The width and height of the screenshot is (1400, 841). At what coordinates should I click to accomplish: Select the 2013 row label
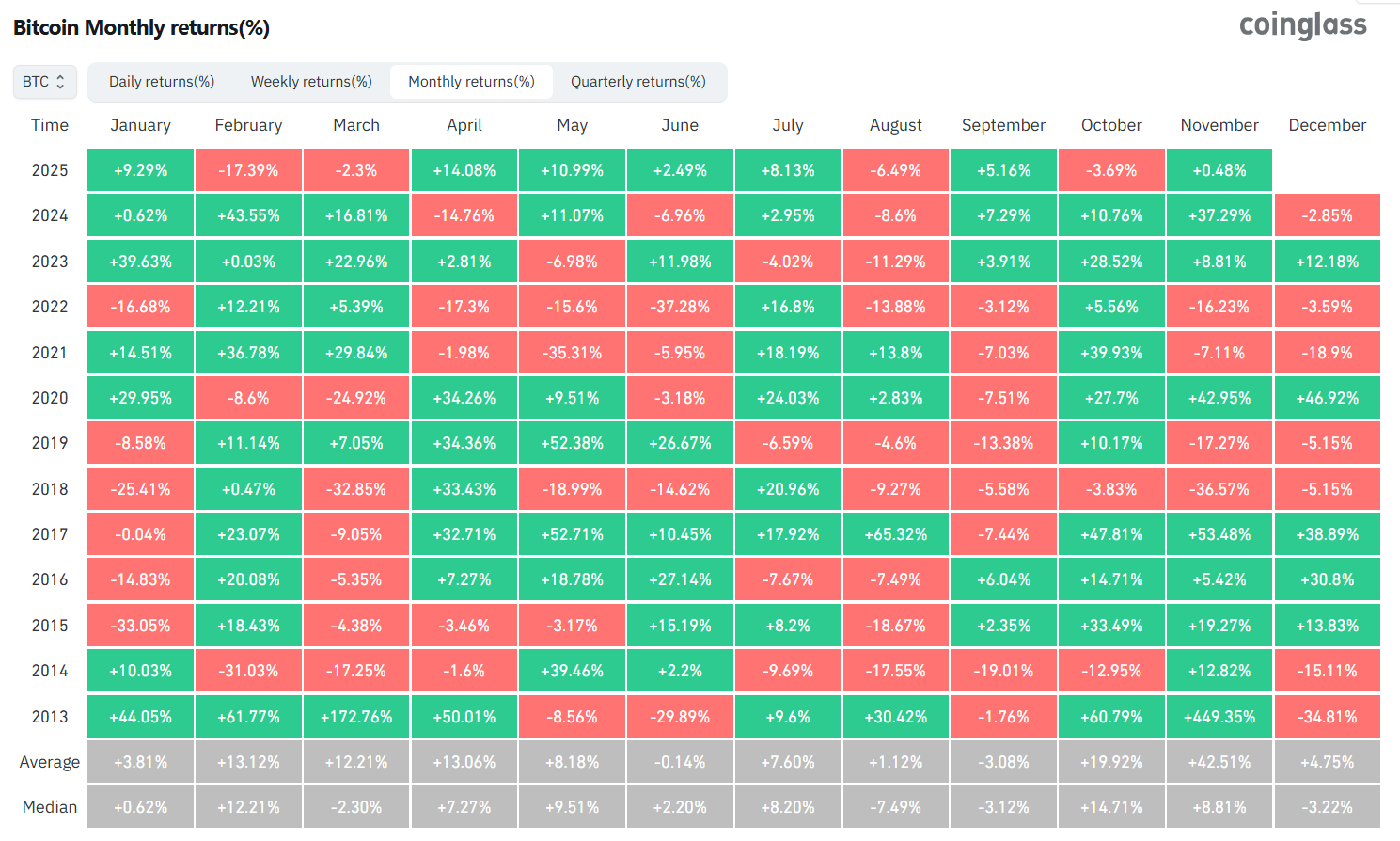(50, 717)
